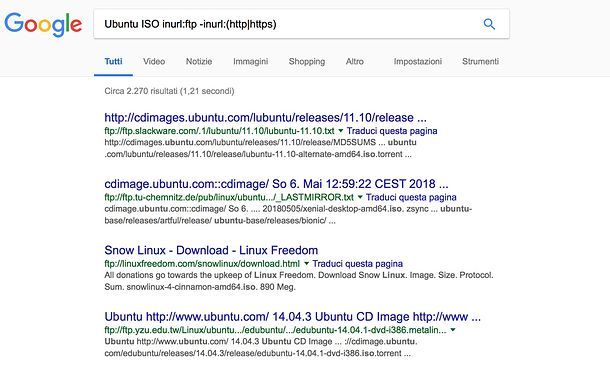This screenshot has width=610, height=368.
Task: Click the ftp.slackware.com green URL text
Action: 219,131
